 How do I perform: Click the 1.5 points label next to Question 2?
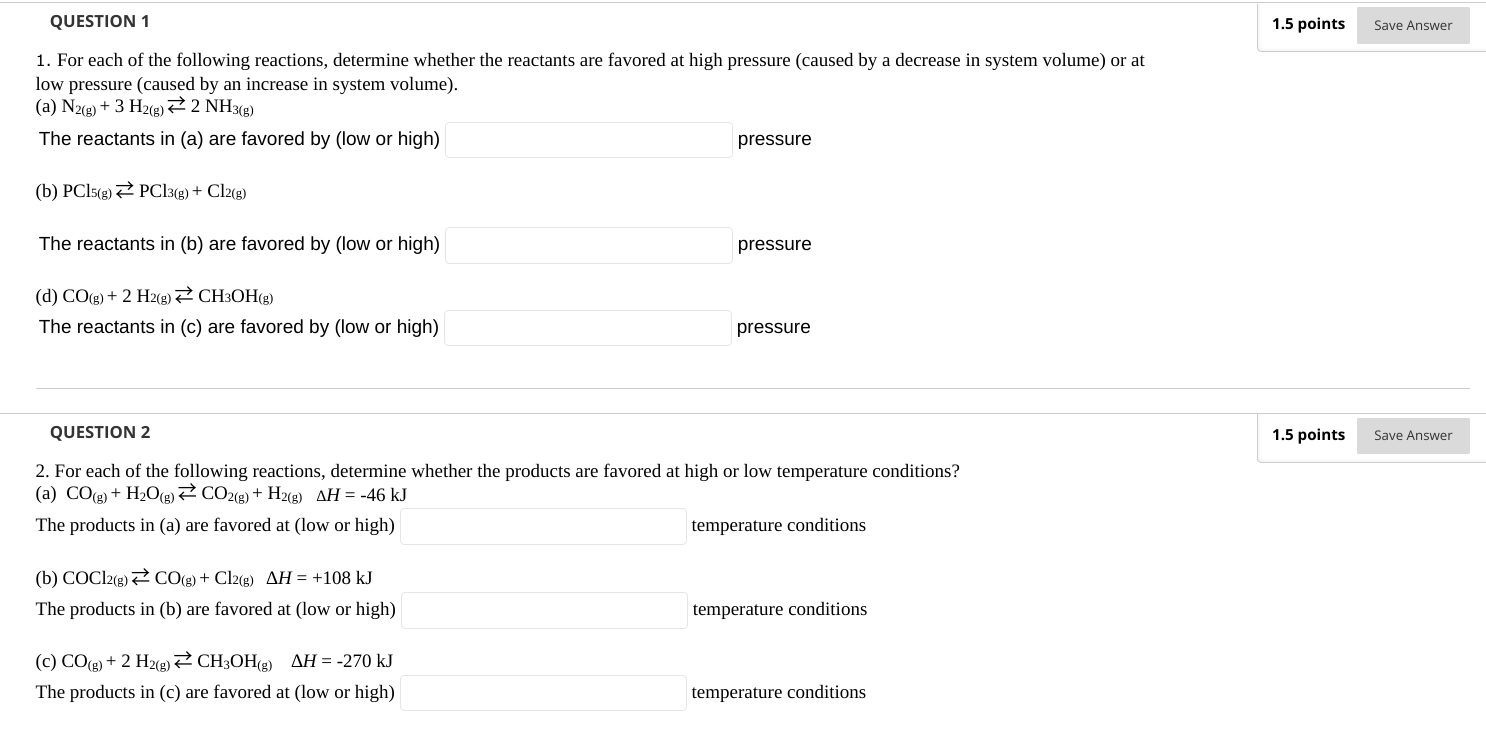pyautogui.click(x=1308, y=434)
